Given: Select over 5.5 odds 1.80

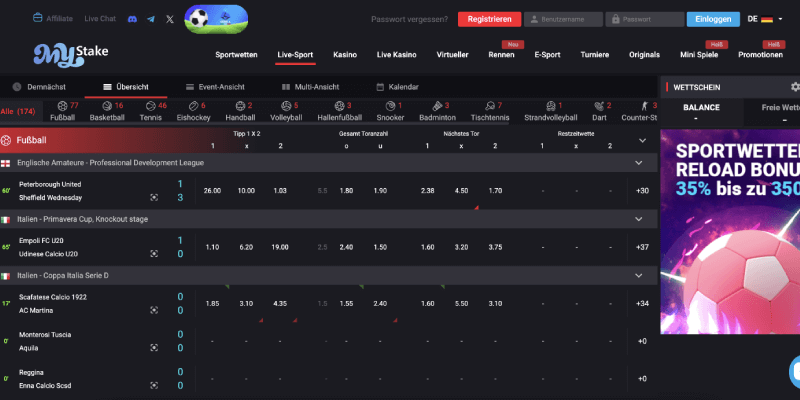Looking at the screenshot, I should [346, 191].
